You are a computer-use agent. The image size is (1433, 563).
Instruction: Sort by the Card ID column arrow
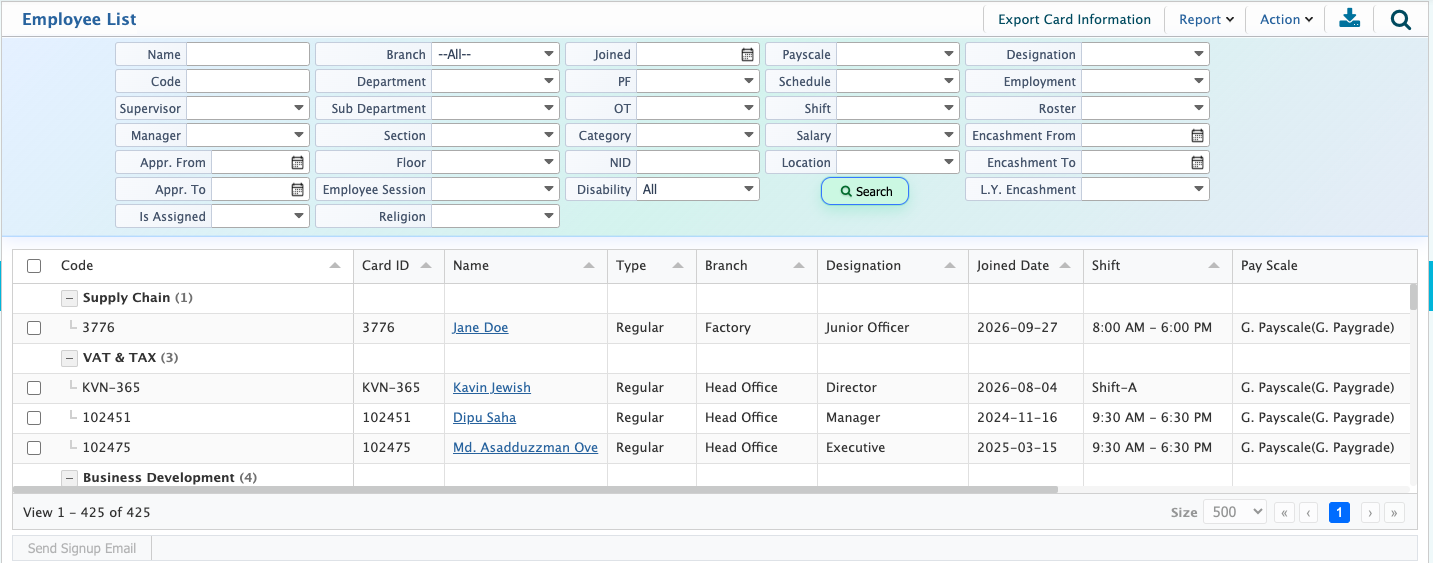(x=426, y=266)
